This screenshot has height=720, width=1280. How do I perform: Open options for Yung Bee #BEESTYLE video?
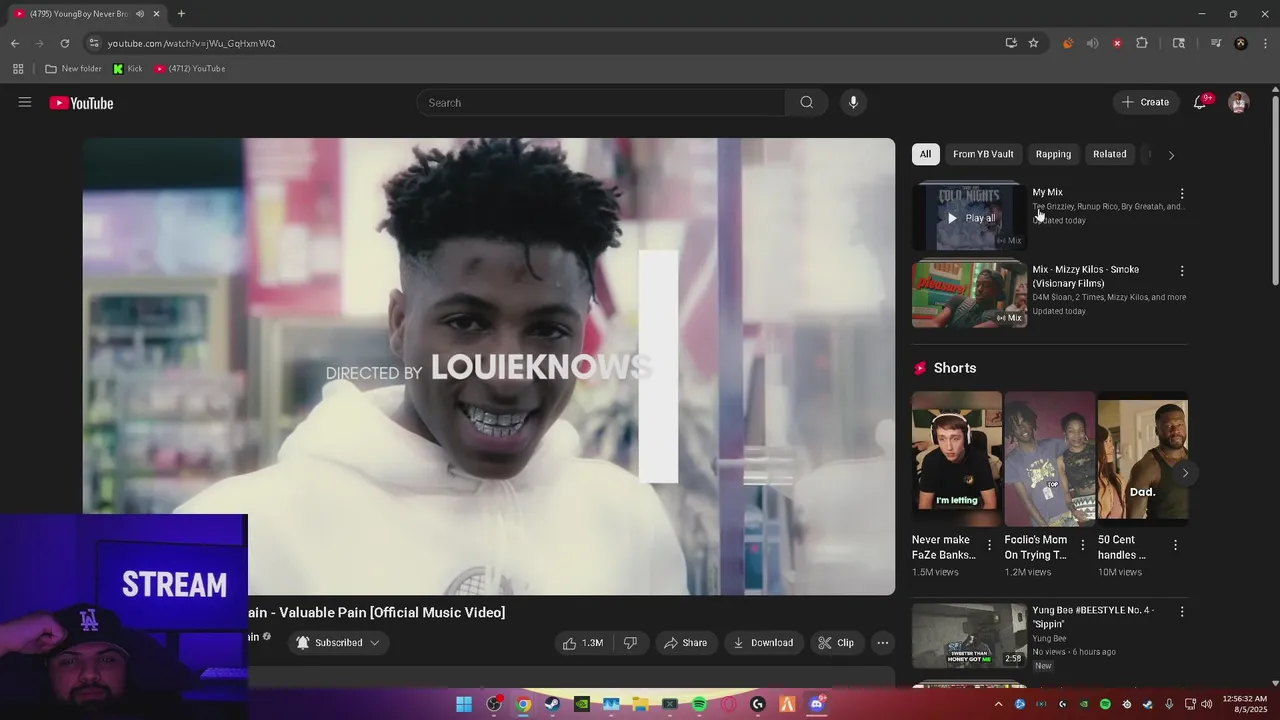(x=1182, y=611)
